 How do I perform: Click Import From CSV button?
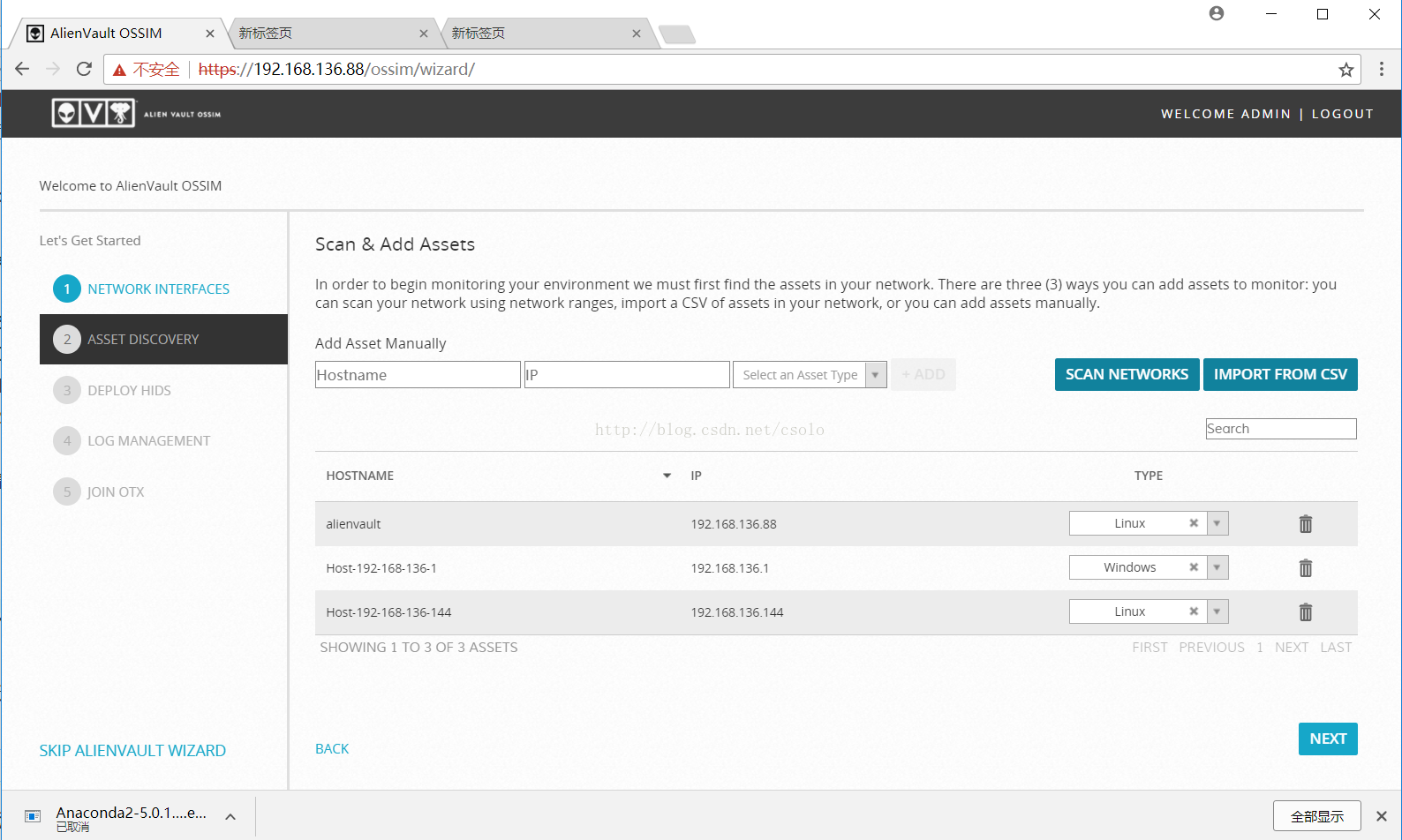click(x=1280, y=374)
